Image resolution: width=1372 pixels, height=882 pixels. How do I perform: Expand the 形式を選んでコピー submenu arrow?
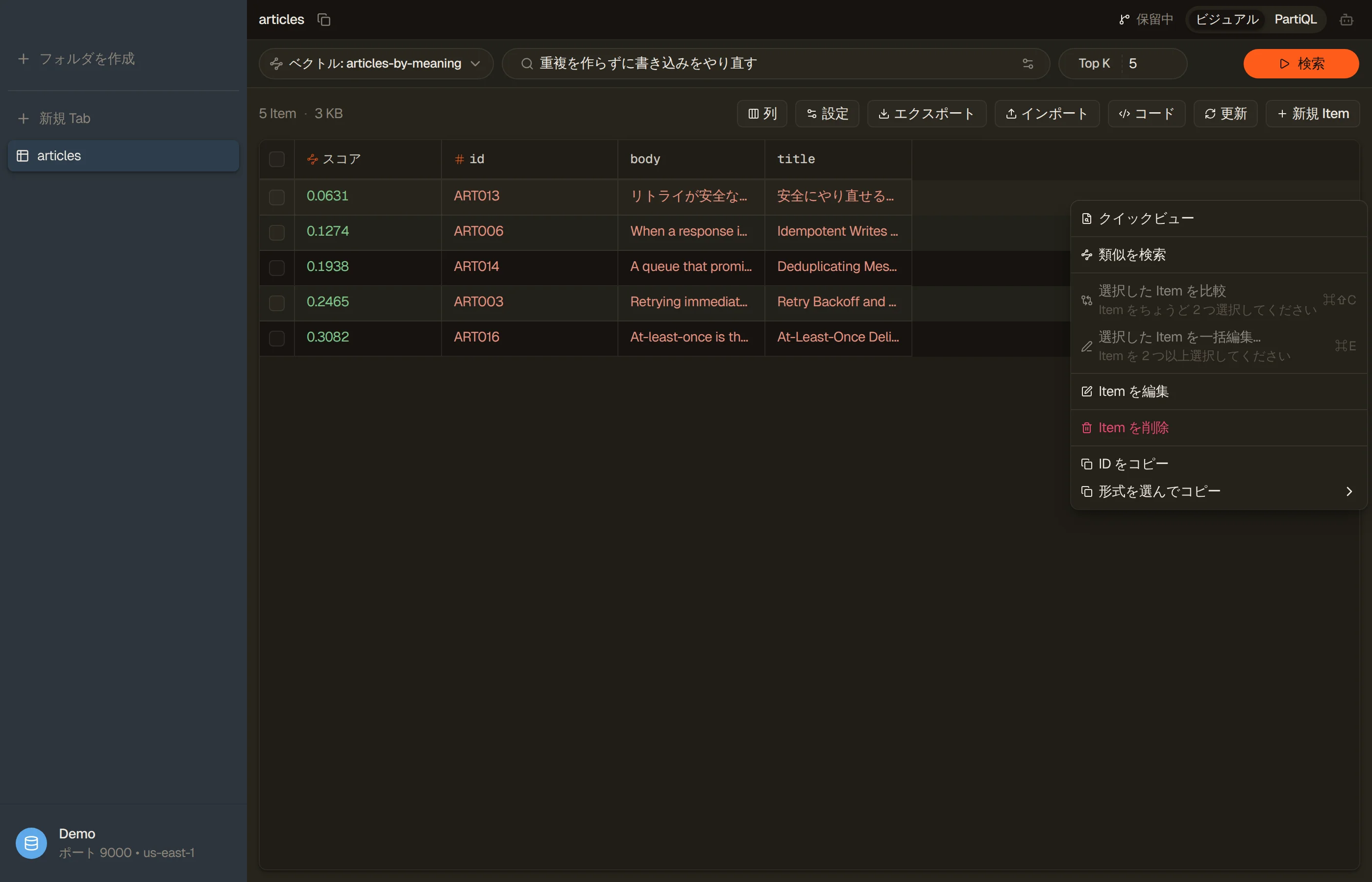1349,491
